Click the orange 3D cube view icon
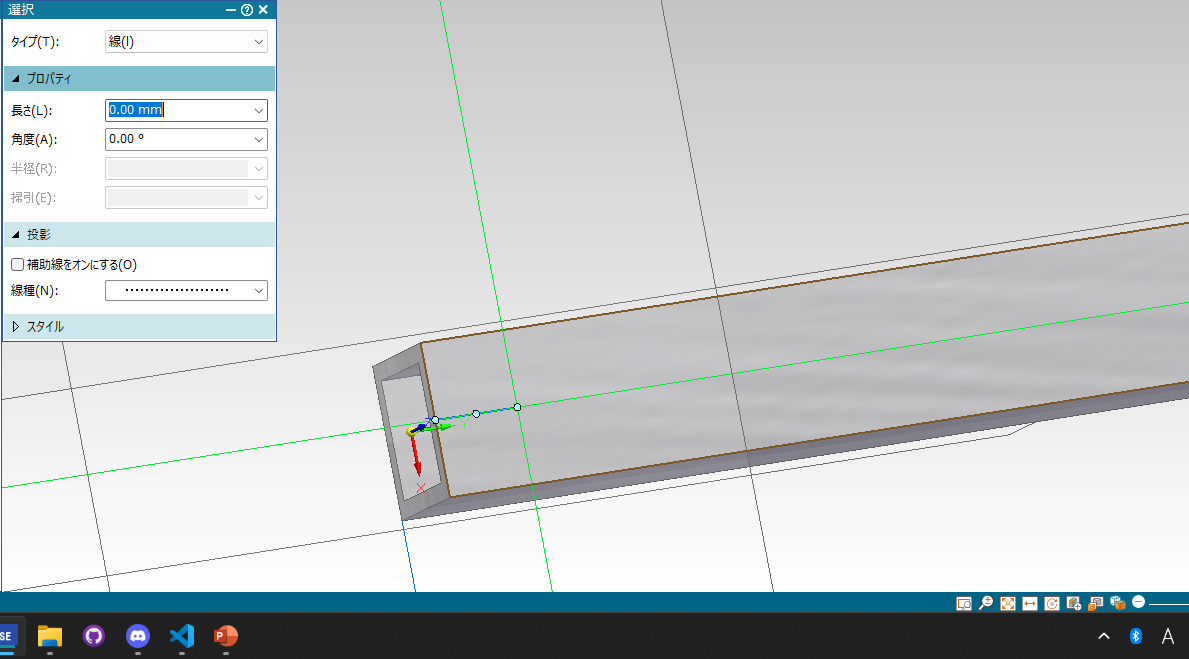1189x659 pixels. (x=1117, y=603)
